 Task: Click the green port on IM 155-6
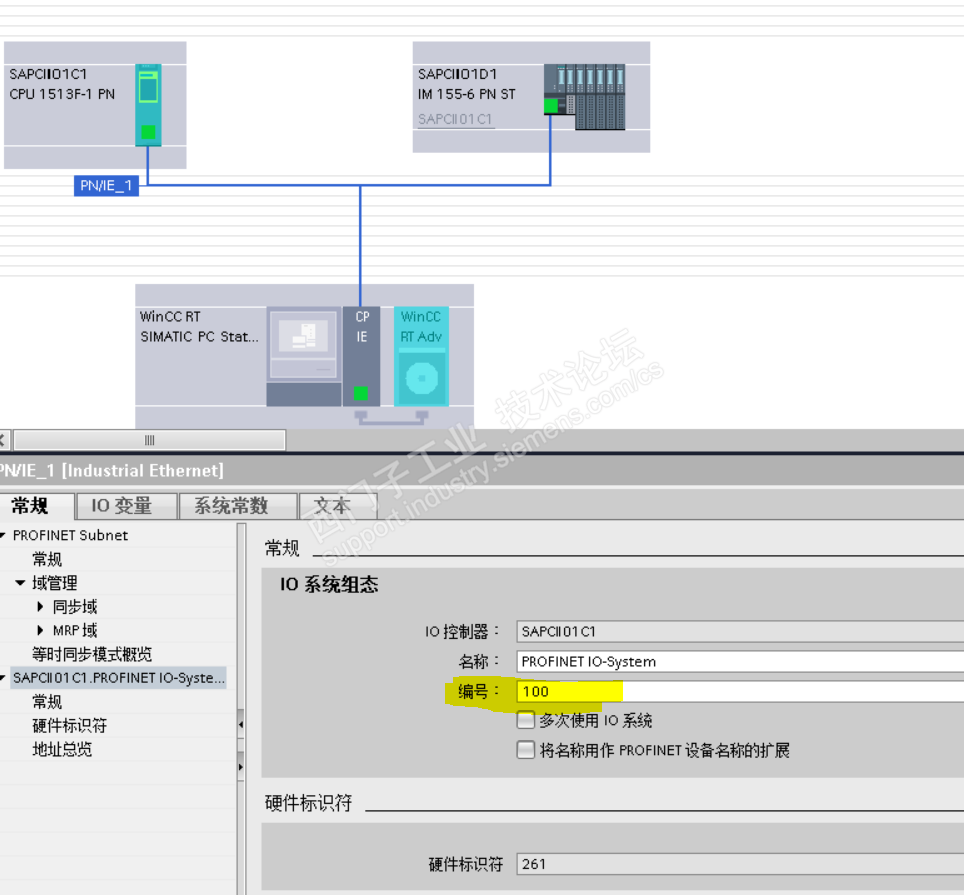(551, 106)
